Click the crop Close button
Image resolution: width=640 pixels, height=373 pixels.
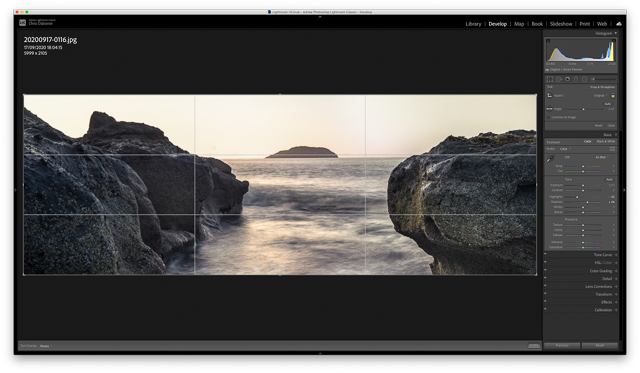click(x=611, y=125)
